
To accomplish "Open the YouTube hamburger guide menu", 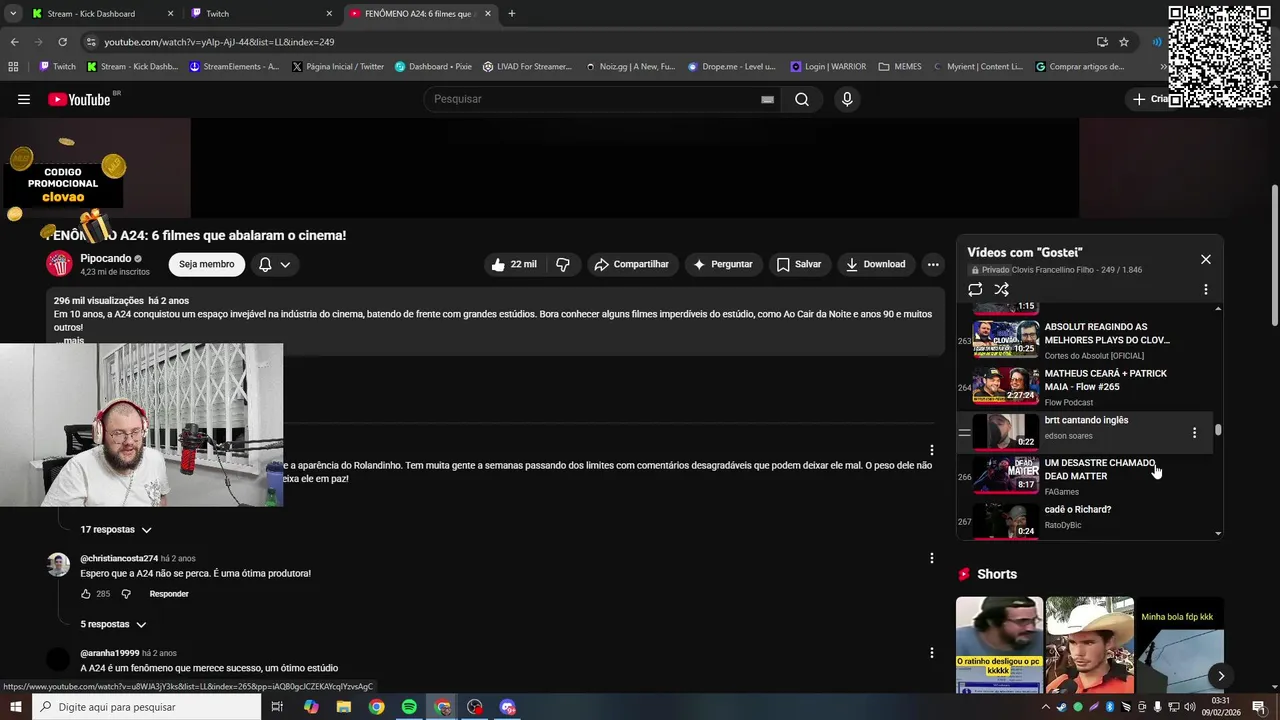I will click(24, 99).
